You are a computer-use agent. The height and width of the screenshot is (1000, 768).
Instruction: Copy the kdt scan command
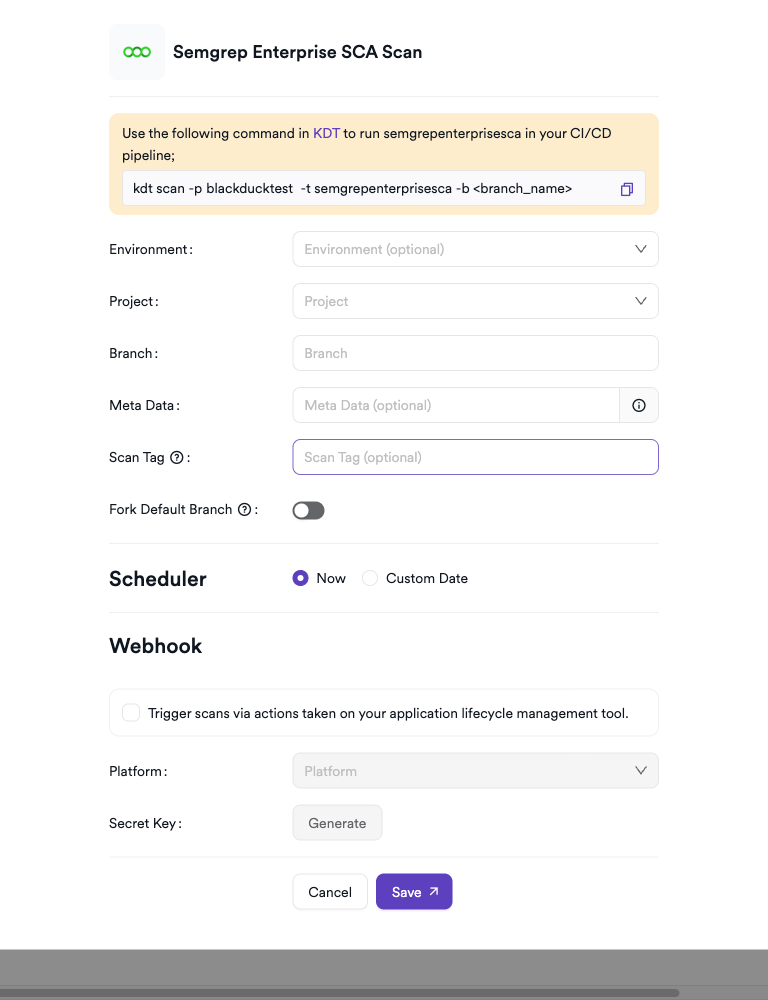pos(627,189)
